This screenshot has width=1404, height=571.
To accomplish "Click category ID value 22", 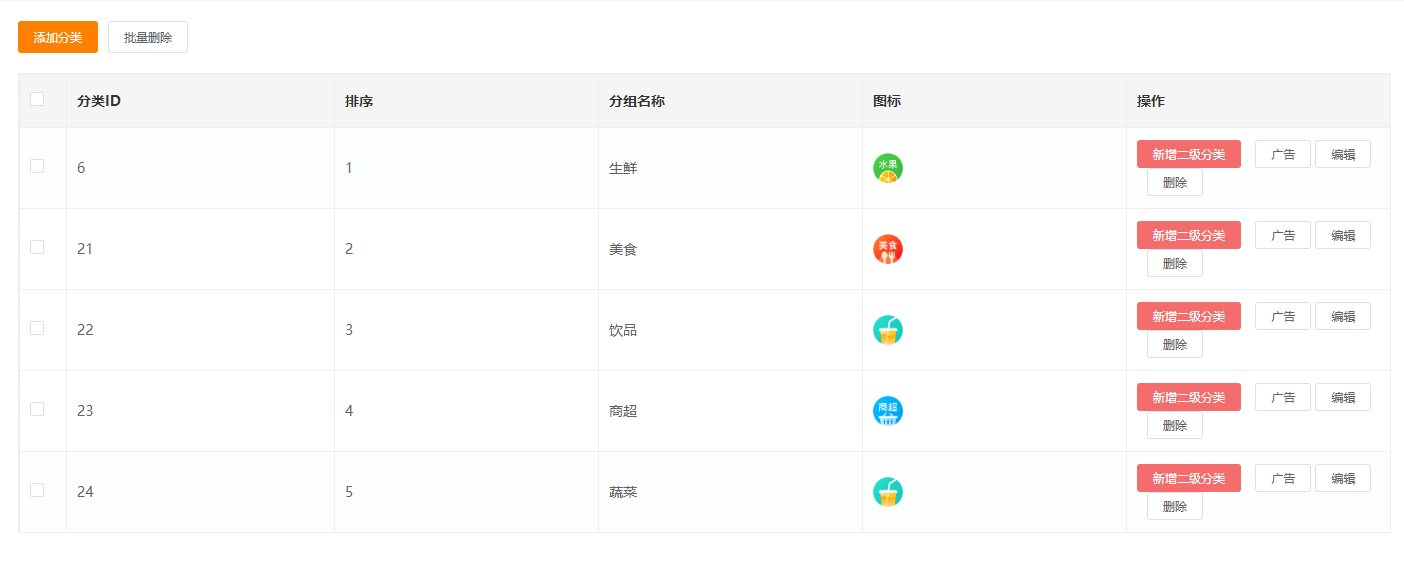I will [85, 330].
